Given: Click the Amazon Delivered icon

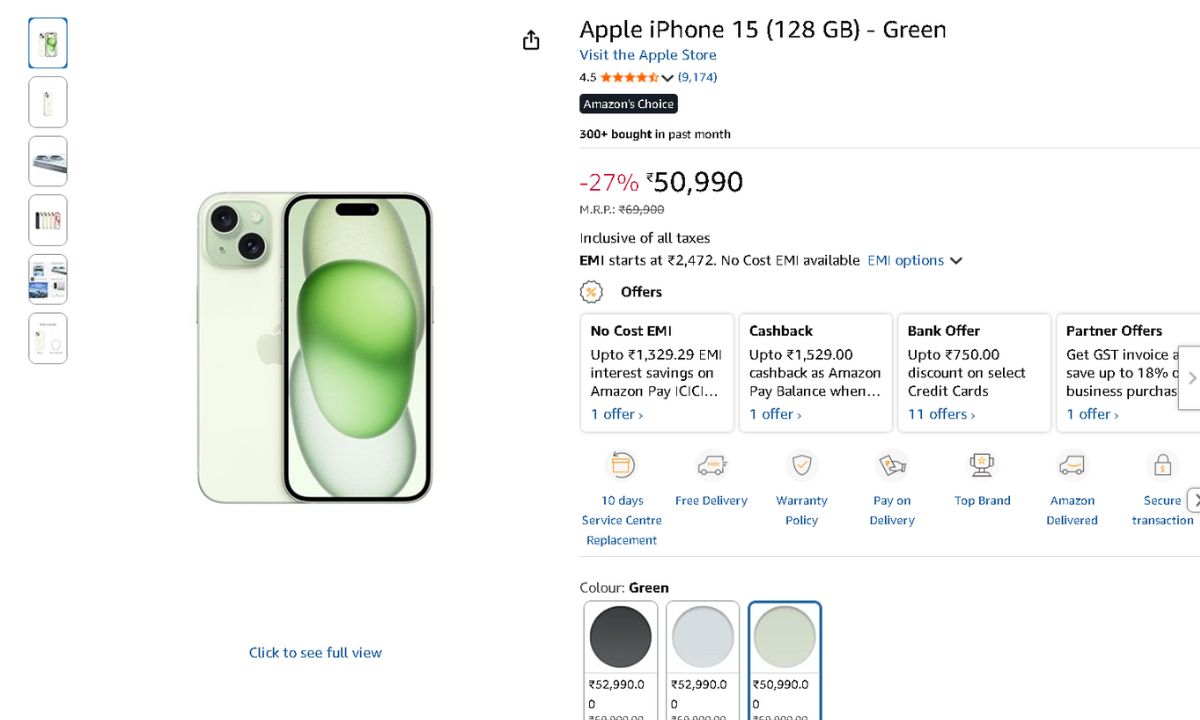Looking at the screenshot, I should click(1072, 465).
